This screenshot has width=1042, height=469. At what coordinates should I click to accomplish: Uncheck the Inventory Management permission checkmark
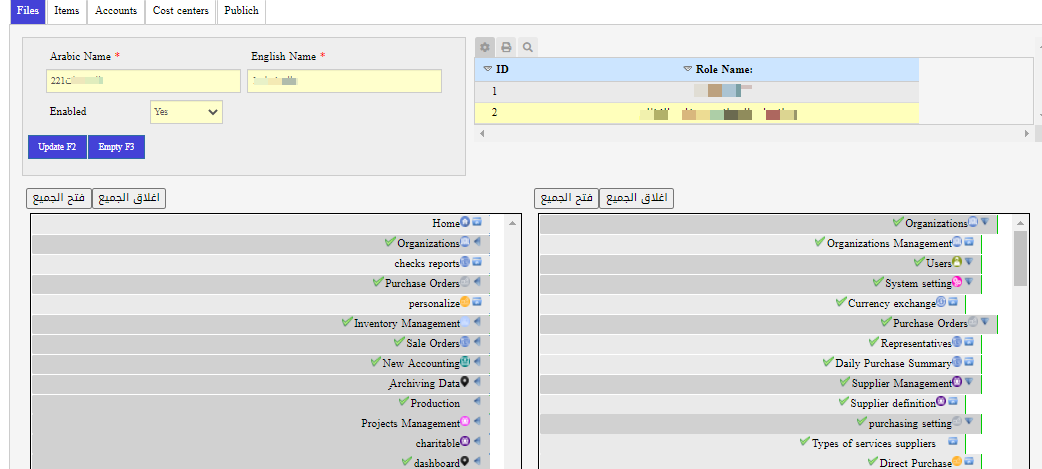point(347,322)
